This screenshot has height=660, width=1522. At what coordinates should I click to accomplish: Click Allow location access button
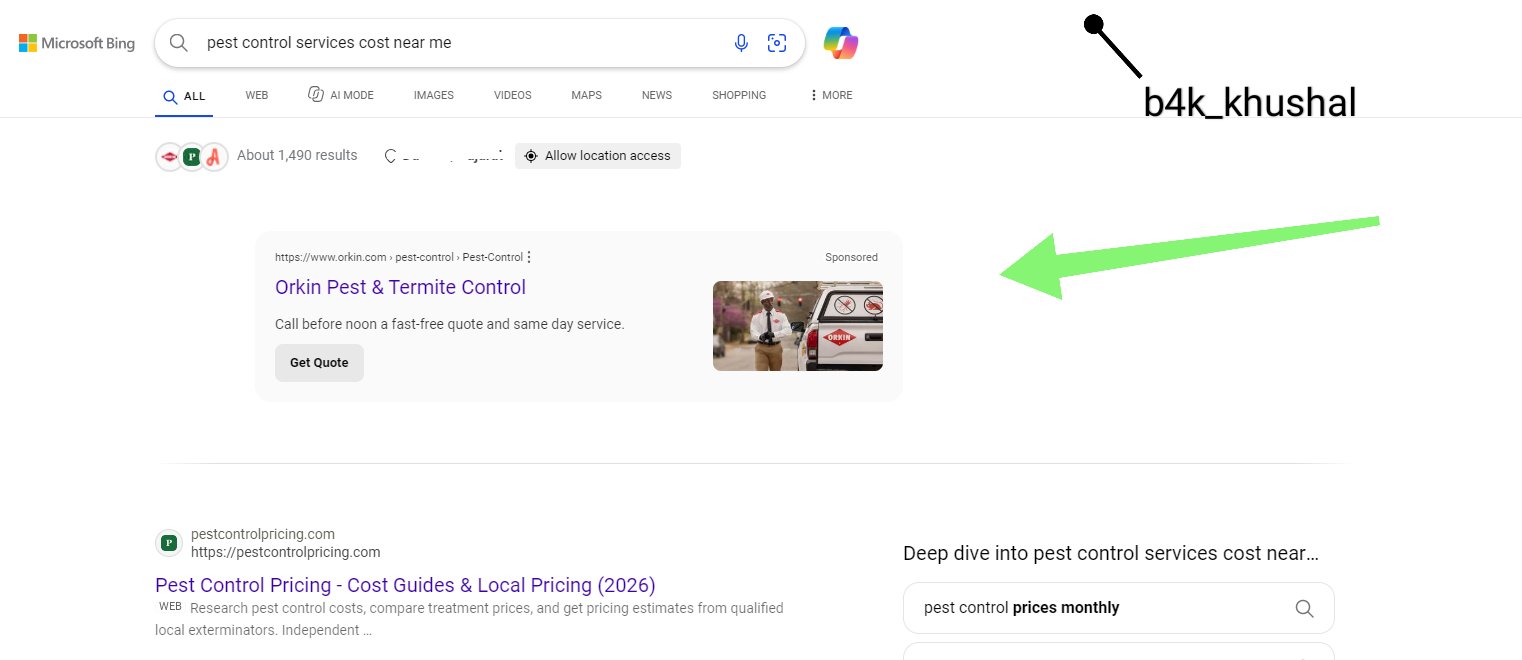[x=598, y=156]
